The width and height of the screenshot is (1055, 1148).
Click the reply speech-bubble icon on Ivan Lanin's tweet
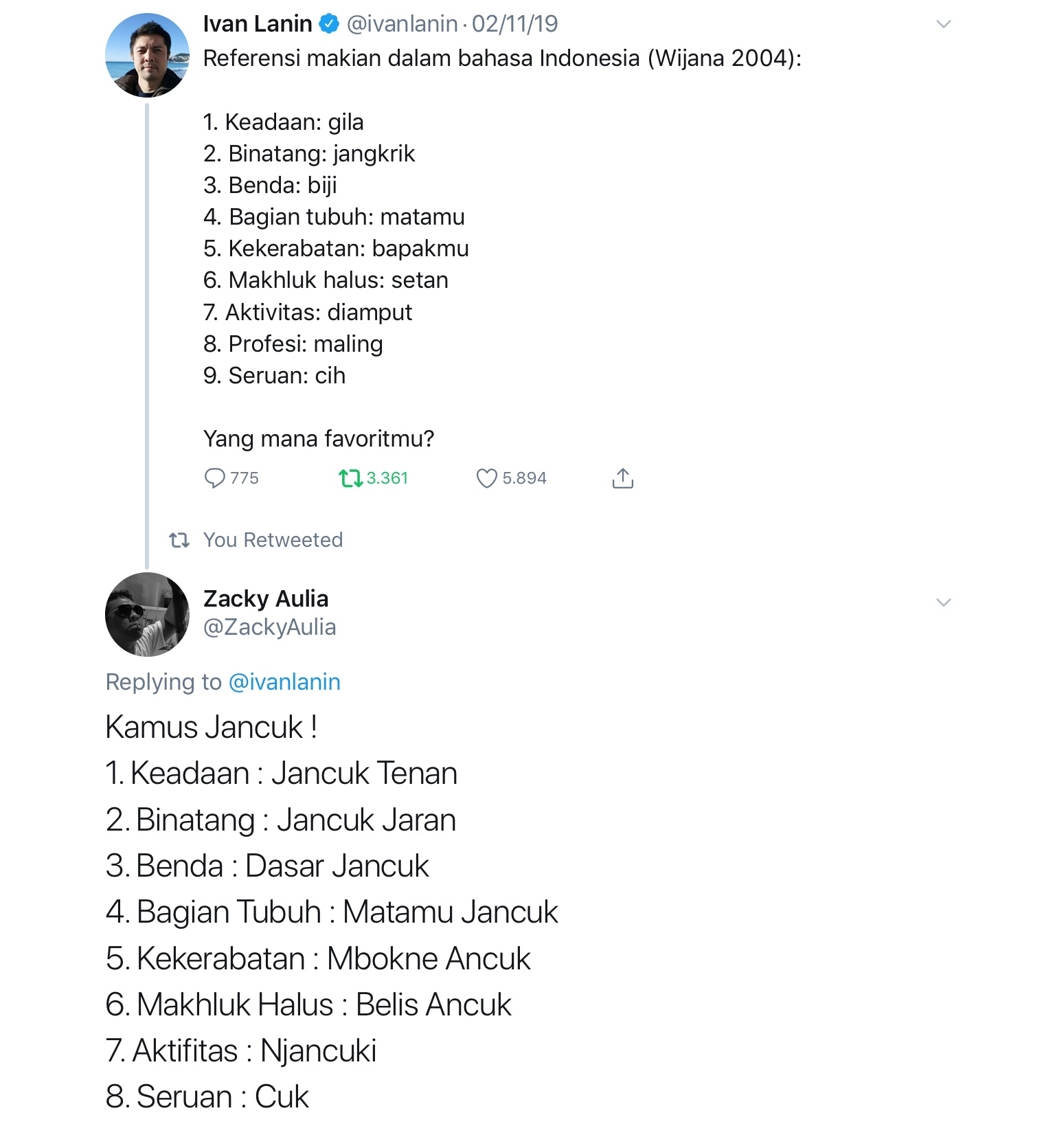(214, 477)
